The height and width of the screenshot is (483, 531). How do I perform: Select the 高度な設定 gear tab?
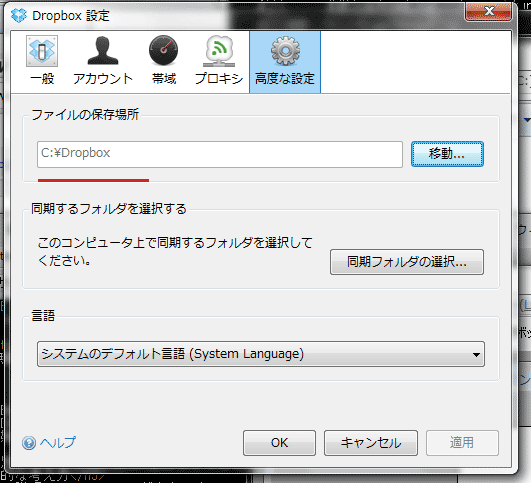(x=285, y=62)
